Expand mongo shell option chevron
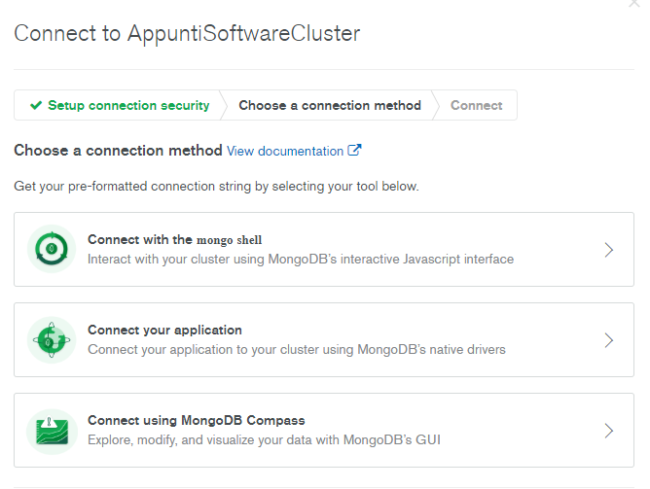The width and height of the screenshot is (650, 489). coord(609,250)
